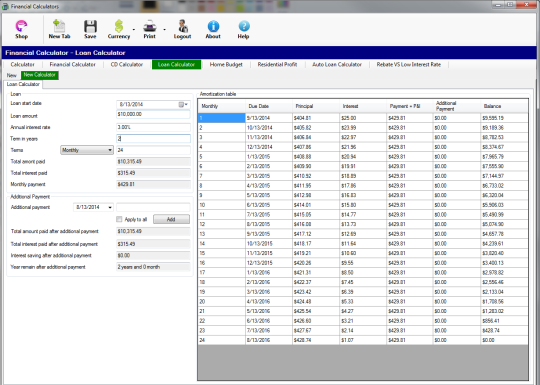The height and width of the screenshot is (385, 540).
Task: Click the Logout icon
Action: pyautogui.click(x=182, y=29)
